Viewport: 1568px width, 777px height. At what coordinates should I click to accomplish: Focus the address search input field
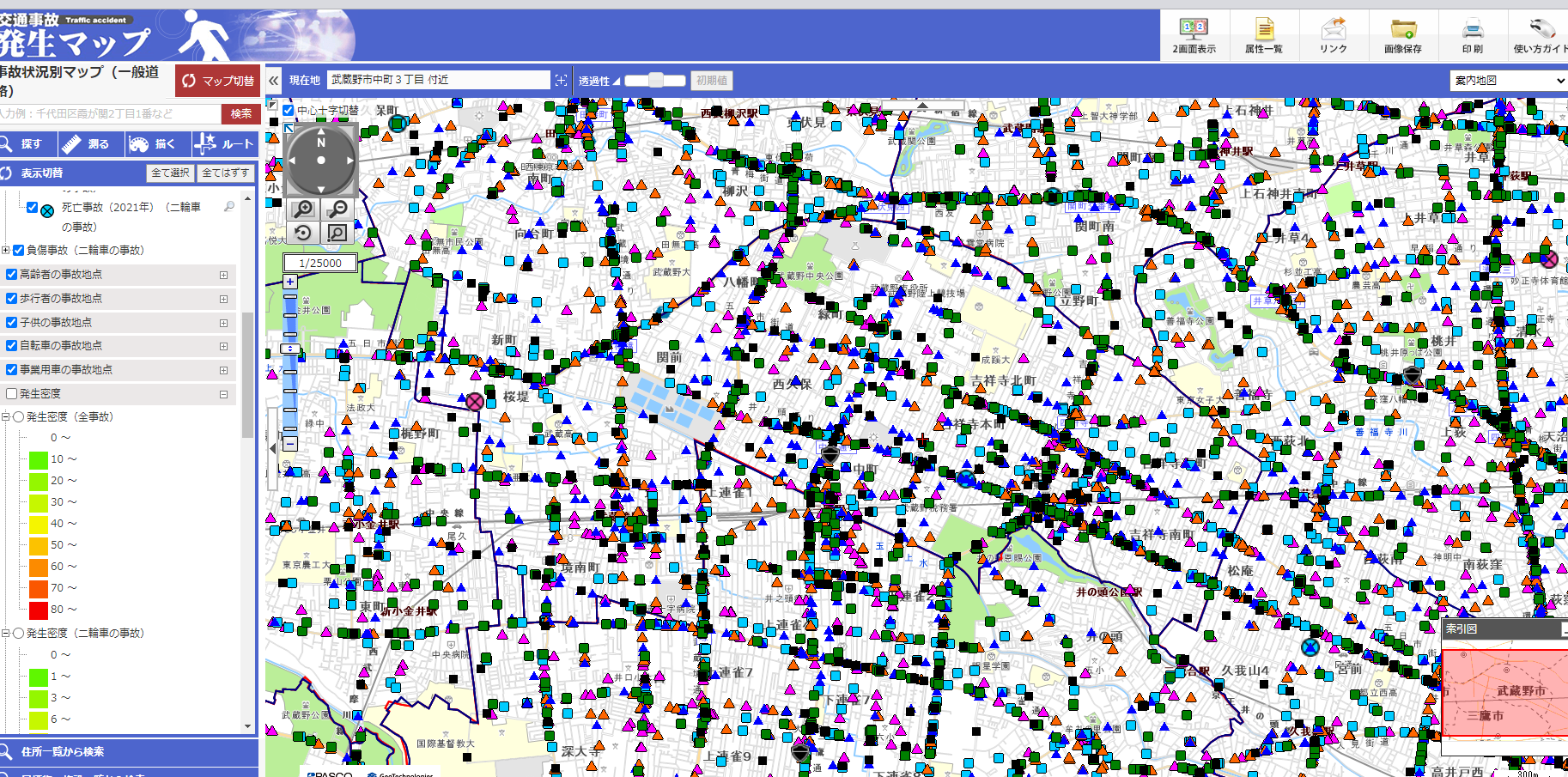(110, 114)
